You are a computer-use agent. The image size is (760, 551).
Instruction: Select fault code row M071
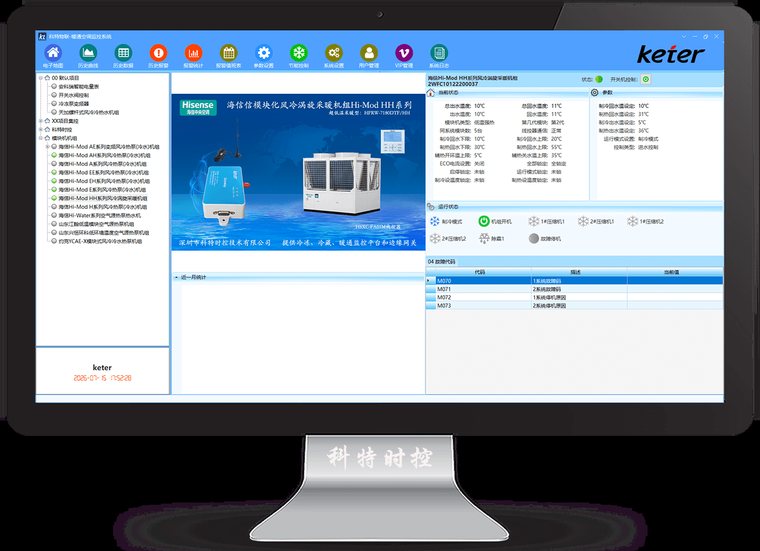[574, 289]
